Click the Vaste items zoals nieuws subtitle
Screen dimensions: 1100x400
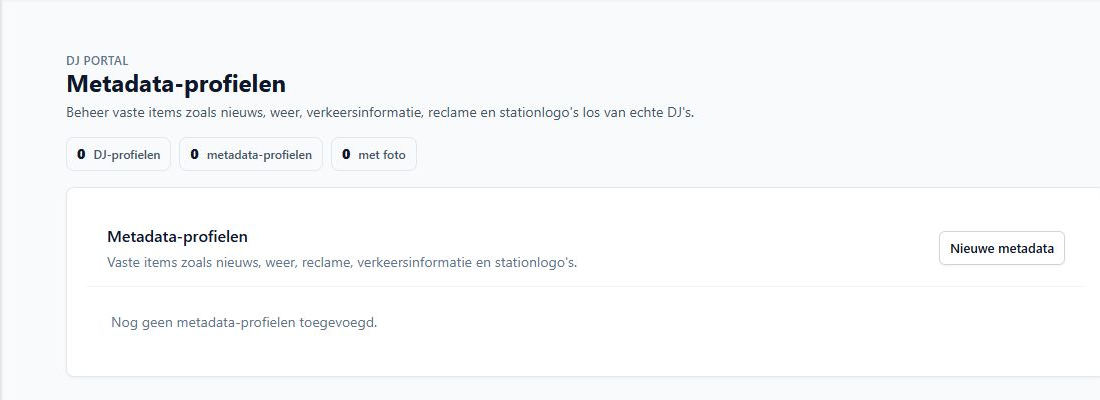pyautogui.click(x=342, y=263)
